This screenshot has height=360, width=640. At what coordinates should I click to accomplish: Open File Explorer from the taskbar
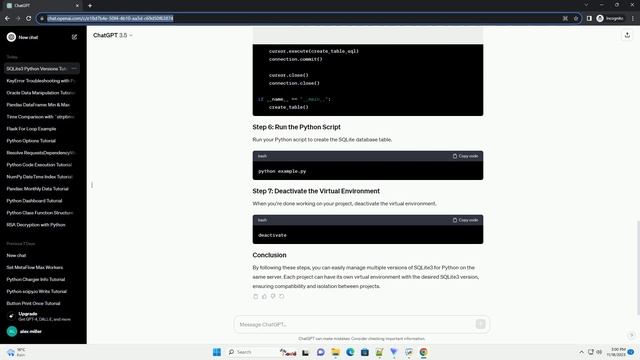coord(336,352)
